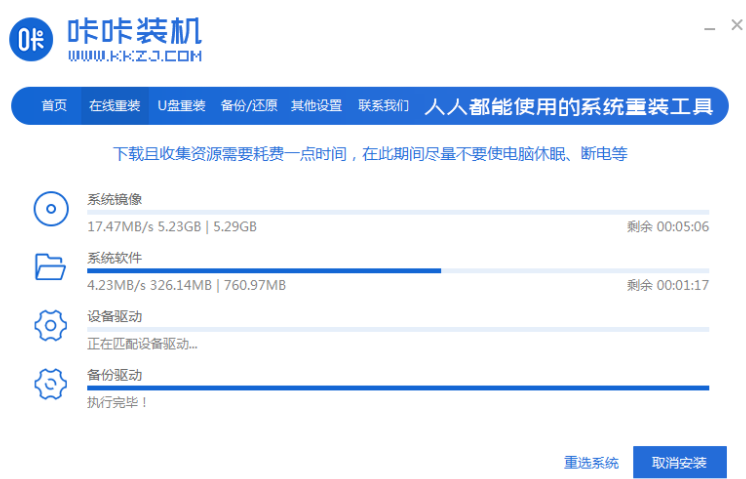
Task: Click the 系统软件 download progress bar
Action: coord(397,270)
